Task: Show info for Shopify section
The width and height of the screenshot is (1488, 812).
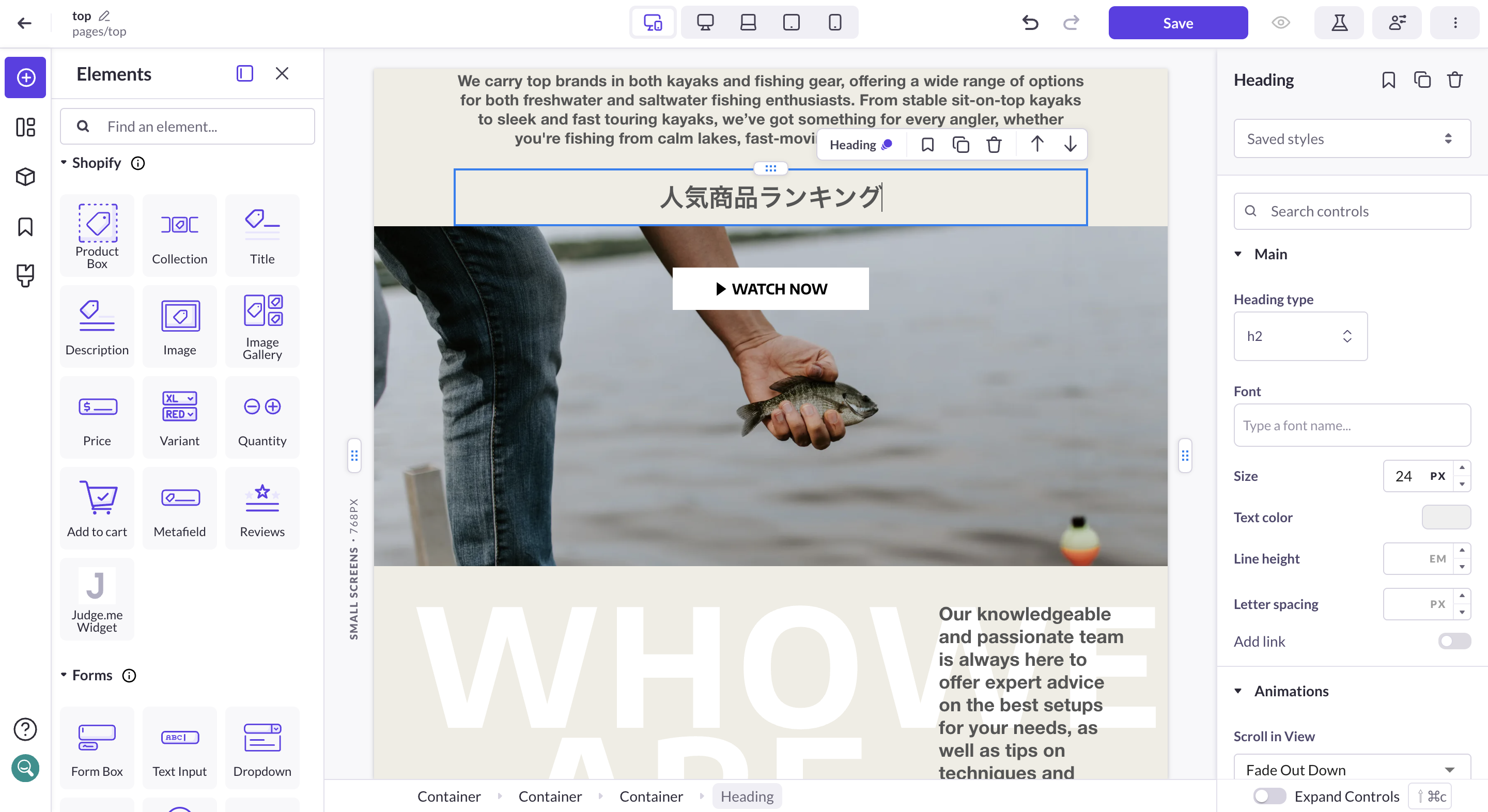Action: point(137,163)
